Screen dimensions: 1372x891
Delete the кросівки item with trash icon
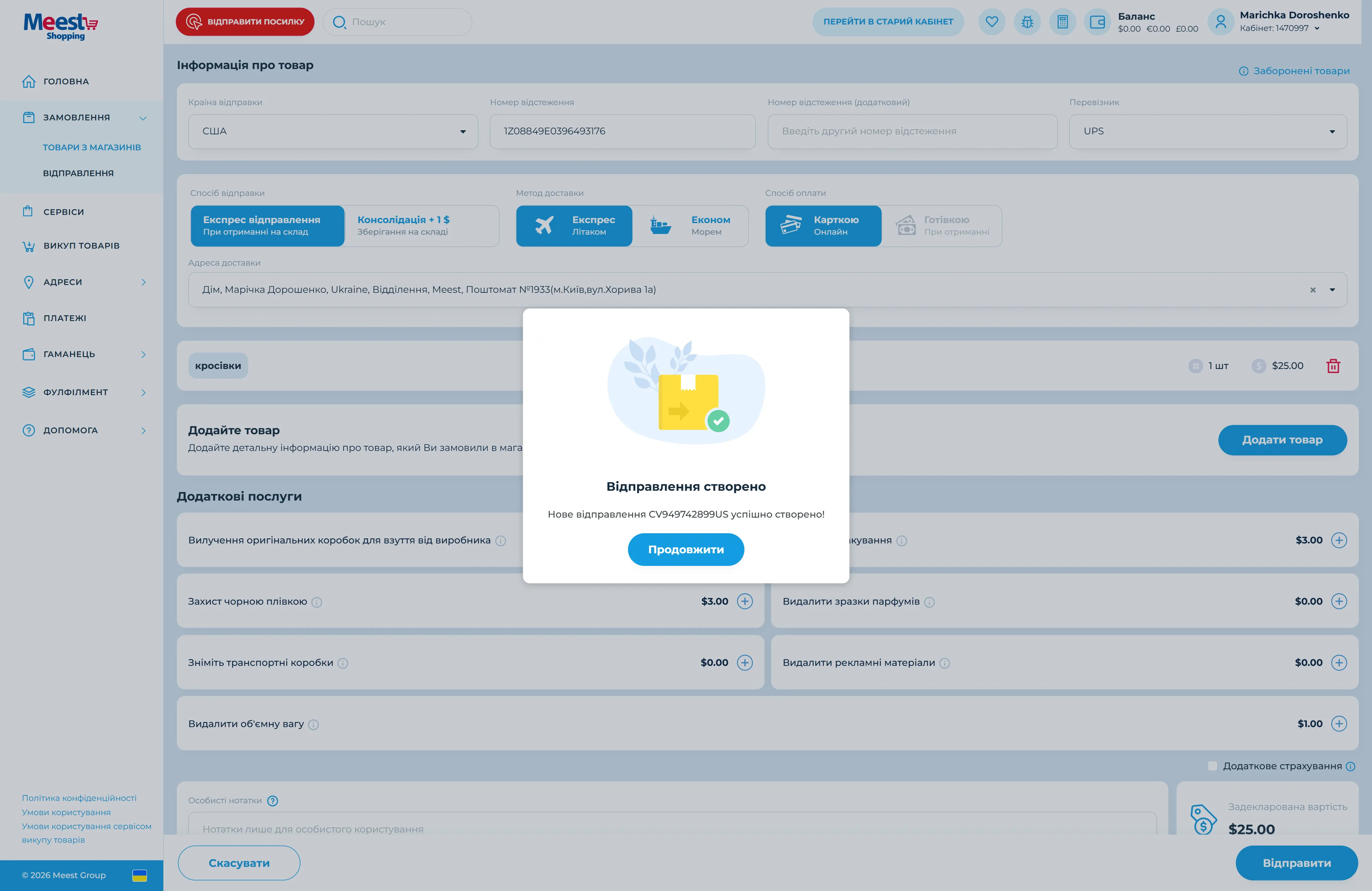(x=1333, y=366)
